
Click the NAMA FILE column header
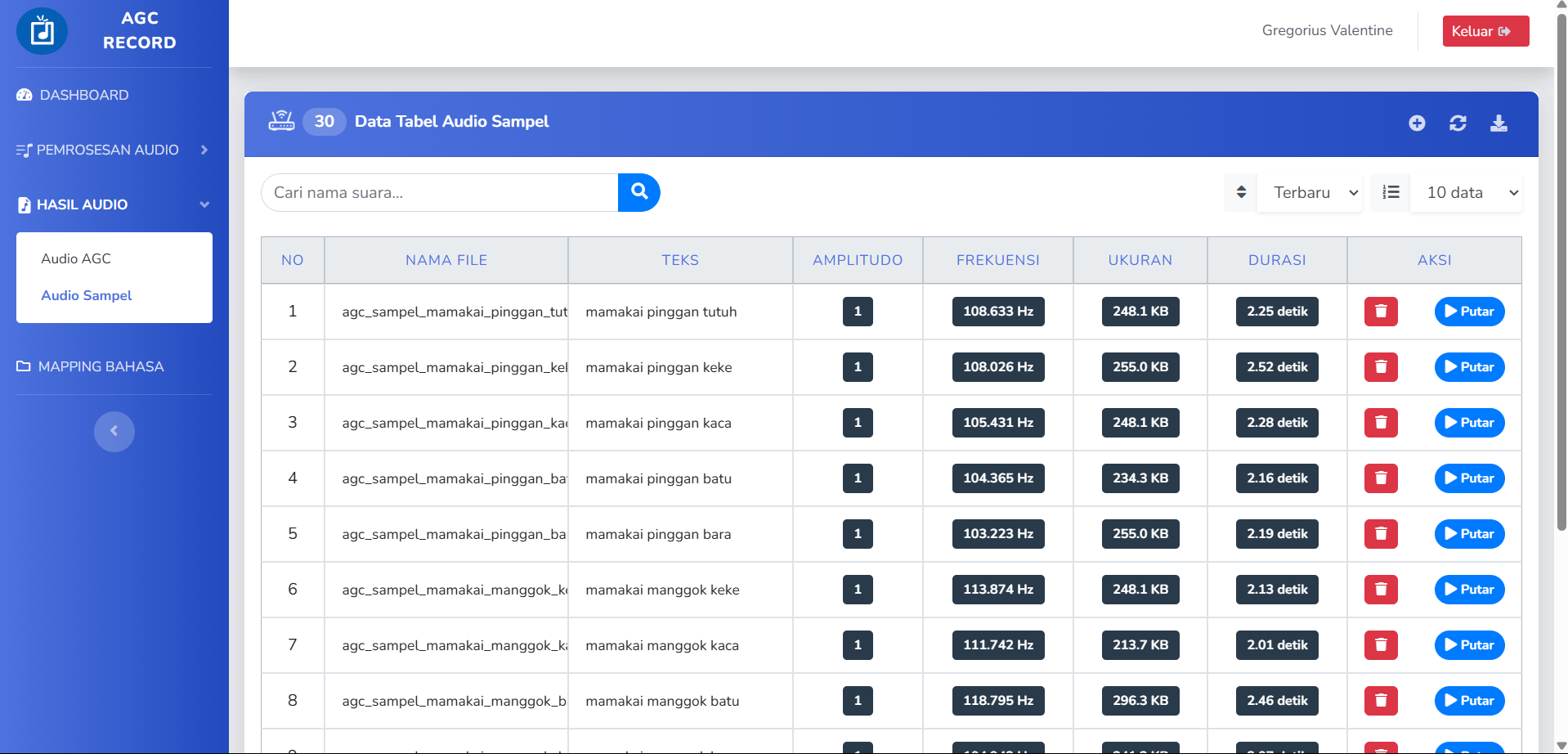click(446, 260)
